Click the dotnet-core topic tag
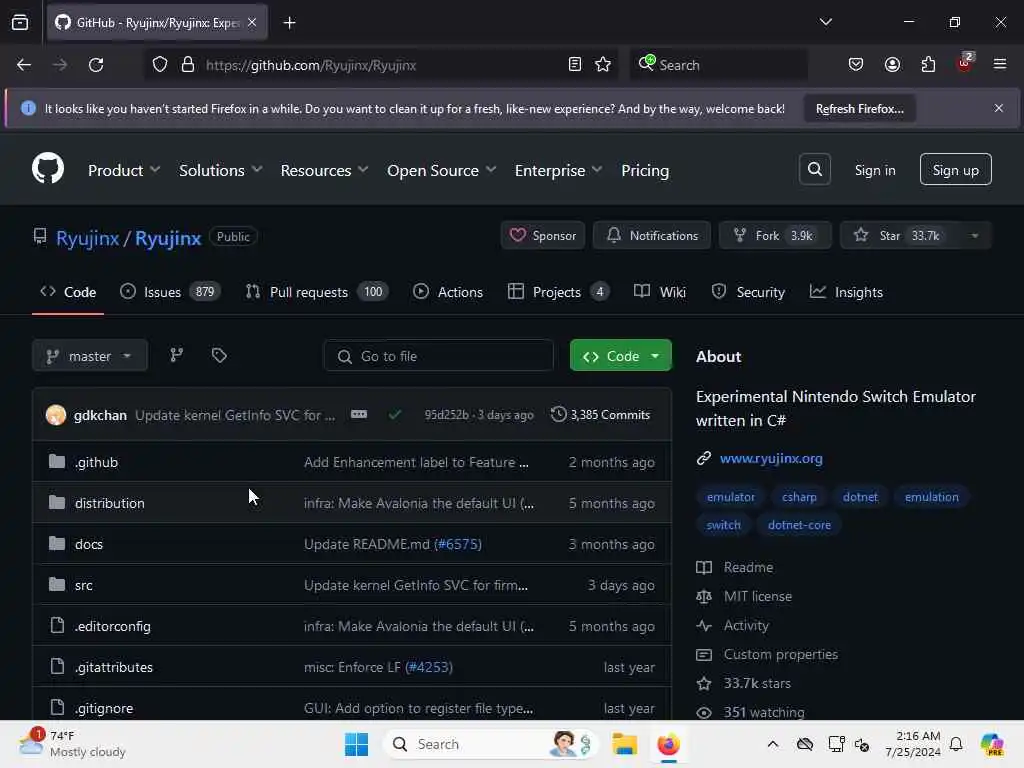 pos(799,524)
